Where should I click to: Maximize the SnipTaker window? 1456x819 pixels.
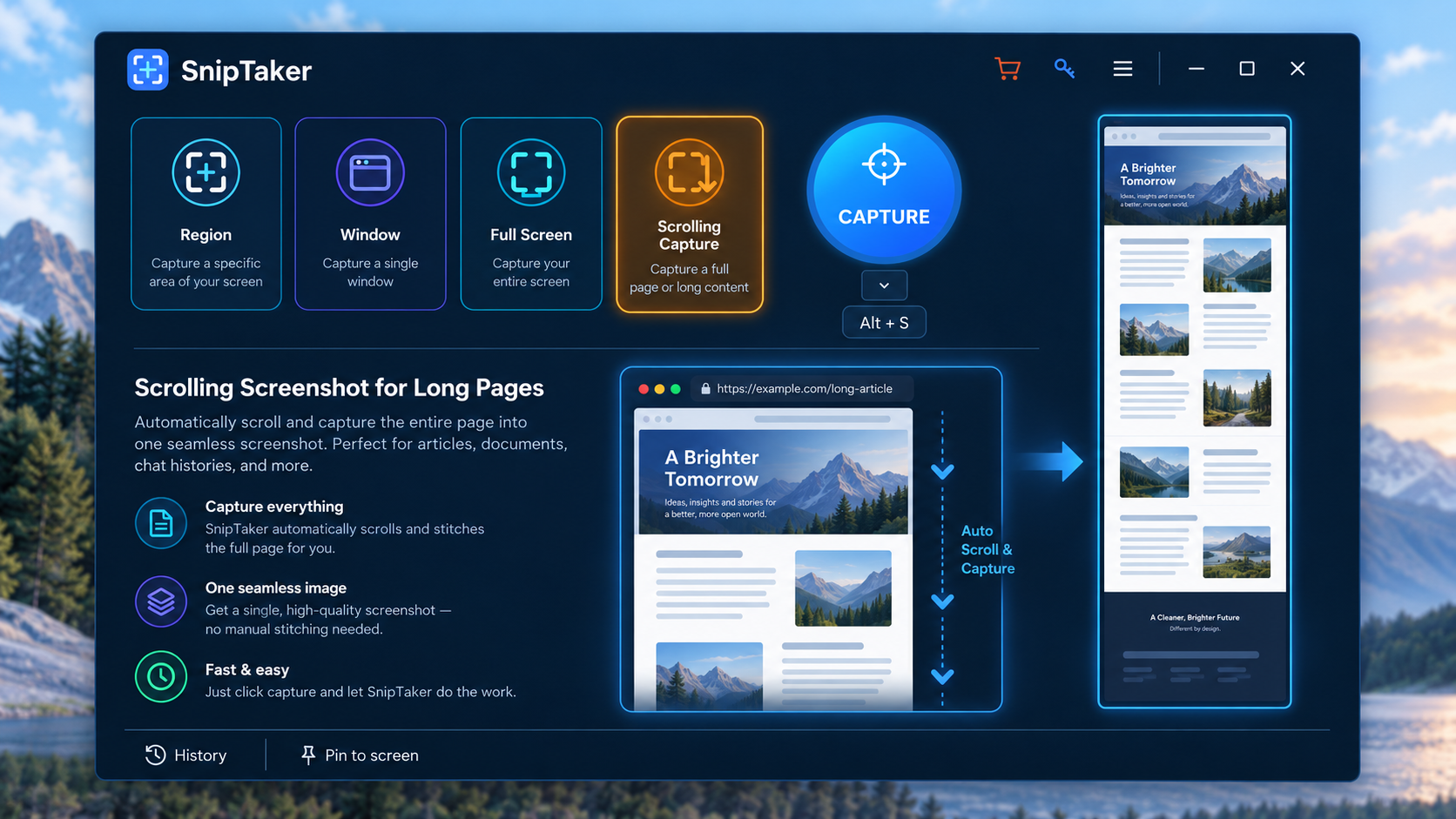[x=1247, y=69]
